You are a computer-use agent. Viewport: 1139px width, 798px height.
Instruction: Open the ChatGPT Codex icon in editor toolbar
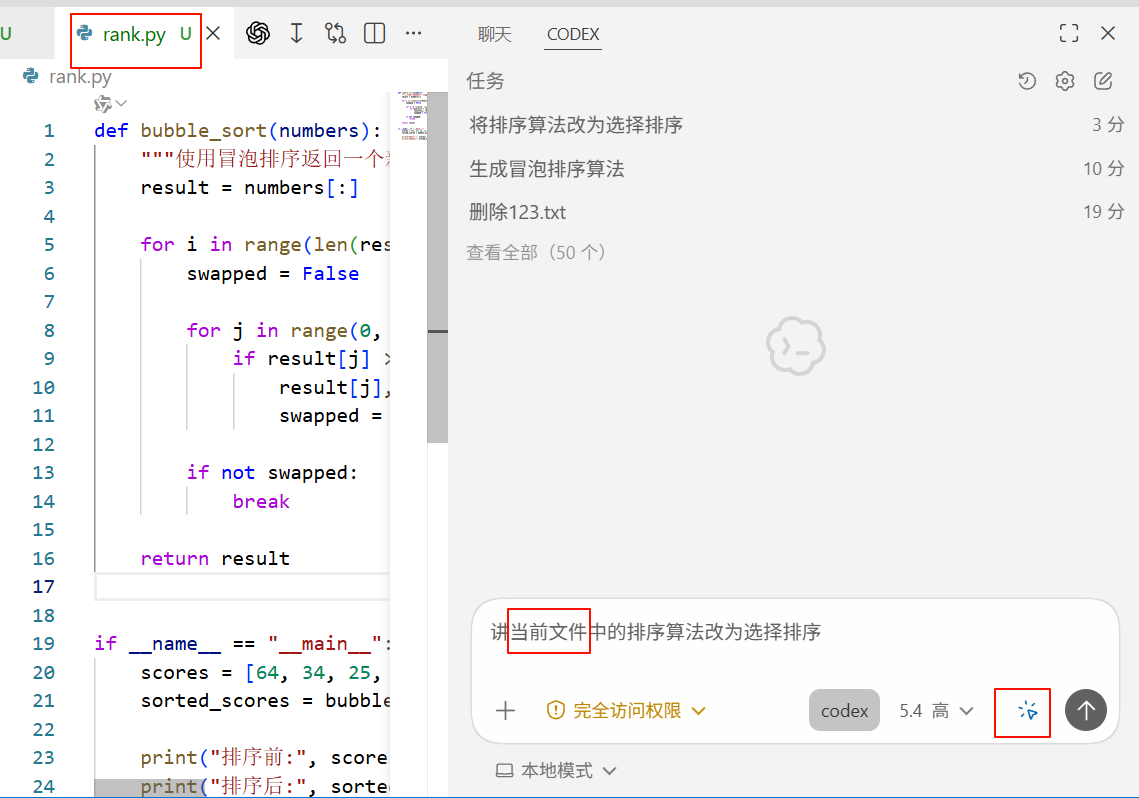(257, 33)
